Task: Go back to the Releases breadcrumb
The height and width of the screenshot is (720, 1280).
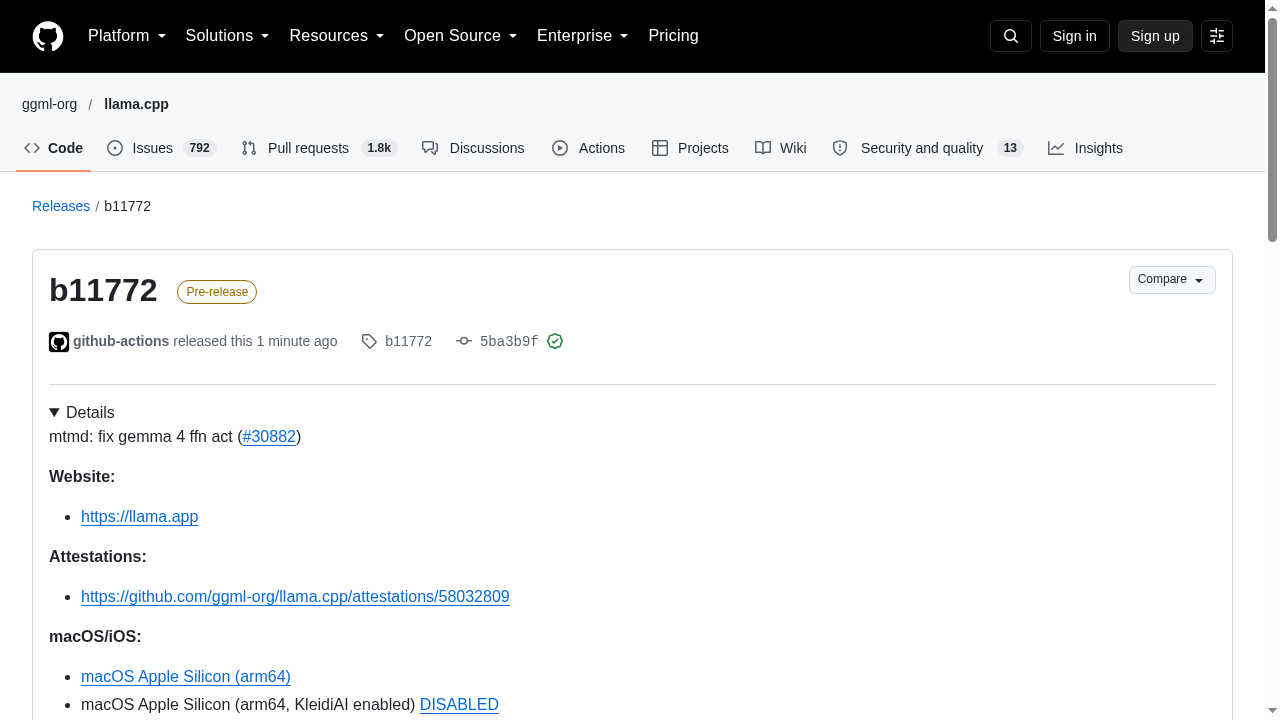Action: coord(61,206)
